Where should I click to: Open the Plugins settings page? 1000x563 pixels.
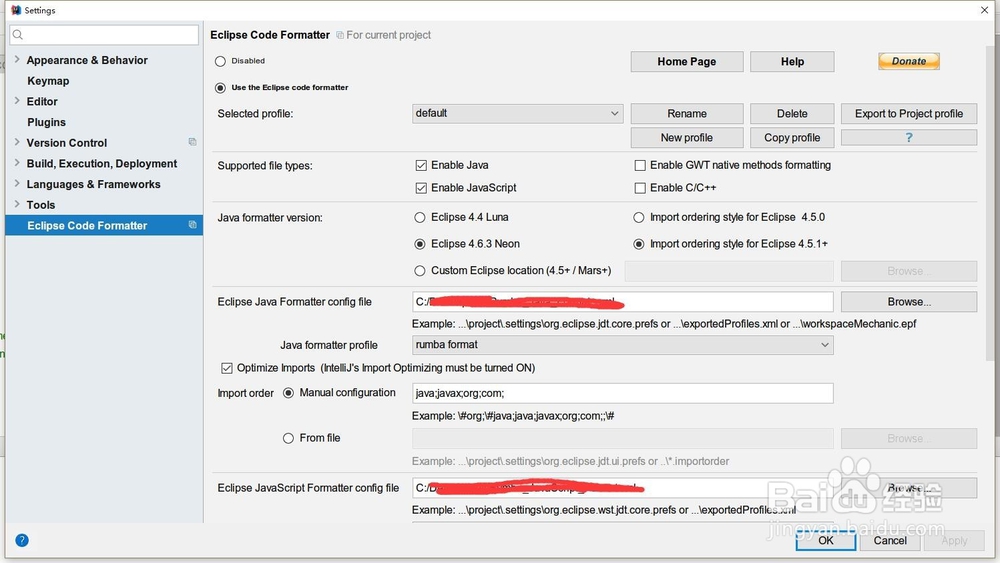click(46, 122)
